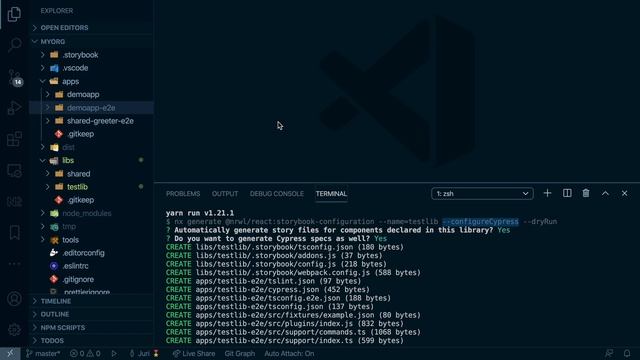This screenshot has height=360, width=640.
Task: Kill the terminal with trash icon
Action: click(x=586, y=193)
